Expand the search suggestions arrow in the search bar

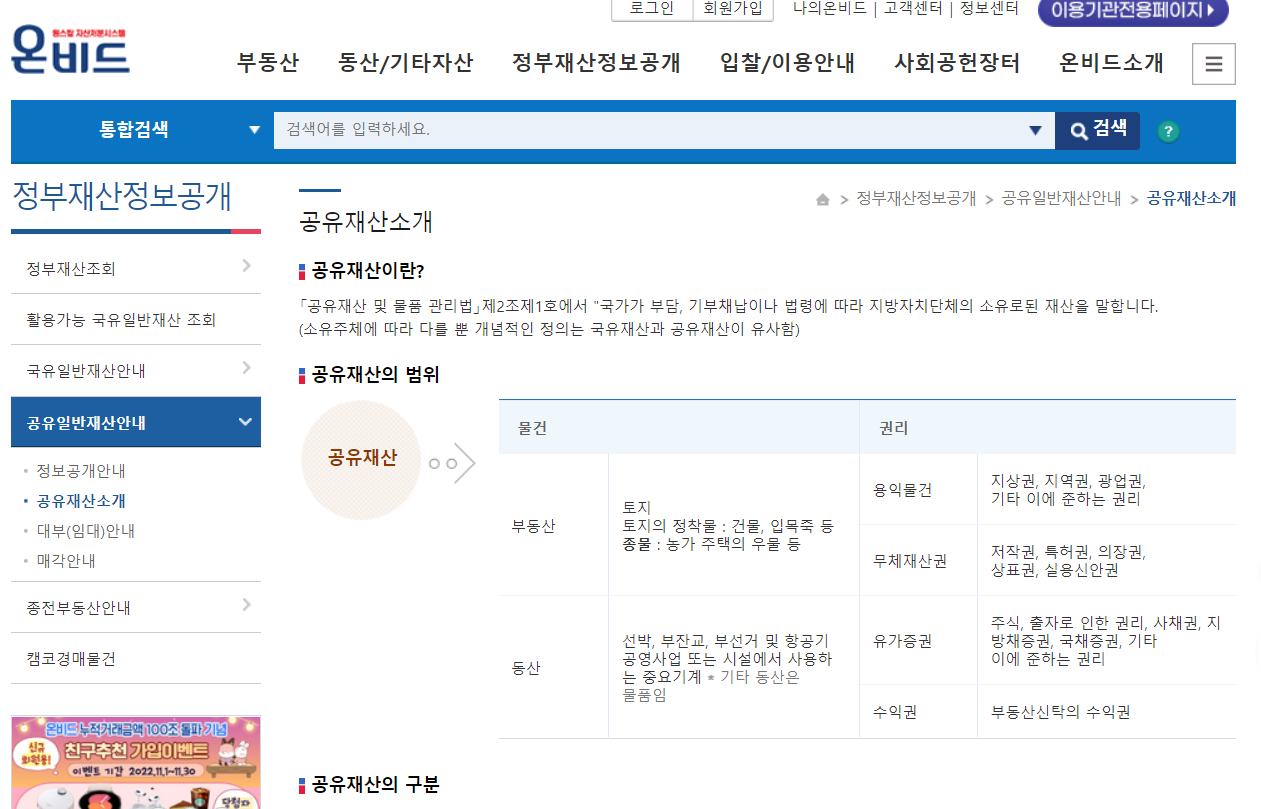(1034, 130)
